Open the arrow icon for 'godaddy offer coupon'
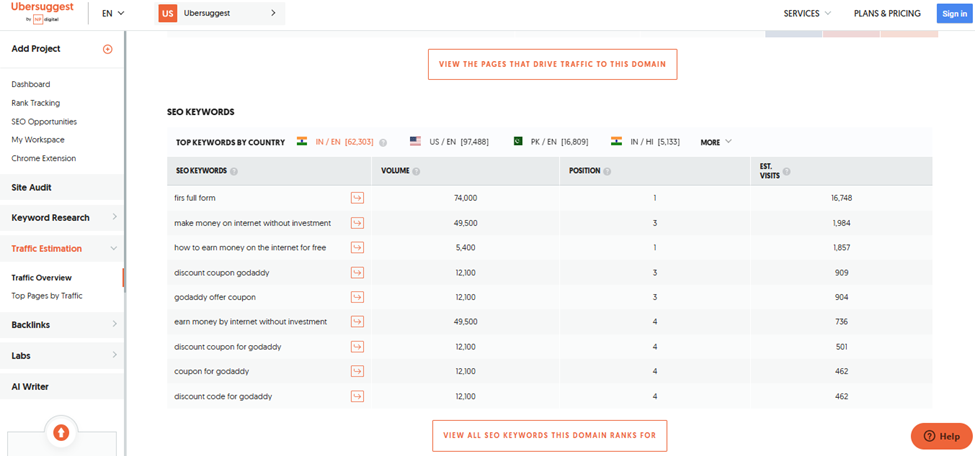975x456 pixels. (x=357, y=297)
